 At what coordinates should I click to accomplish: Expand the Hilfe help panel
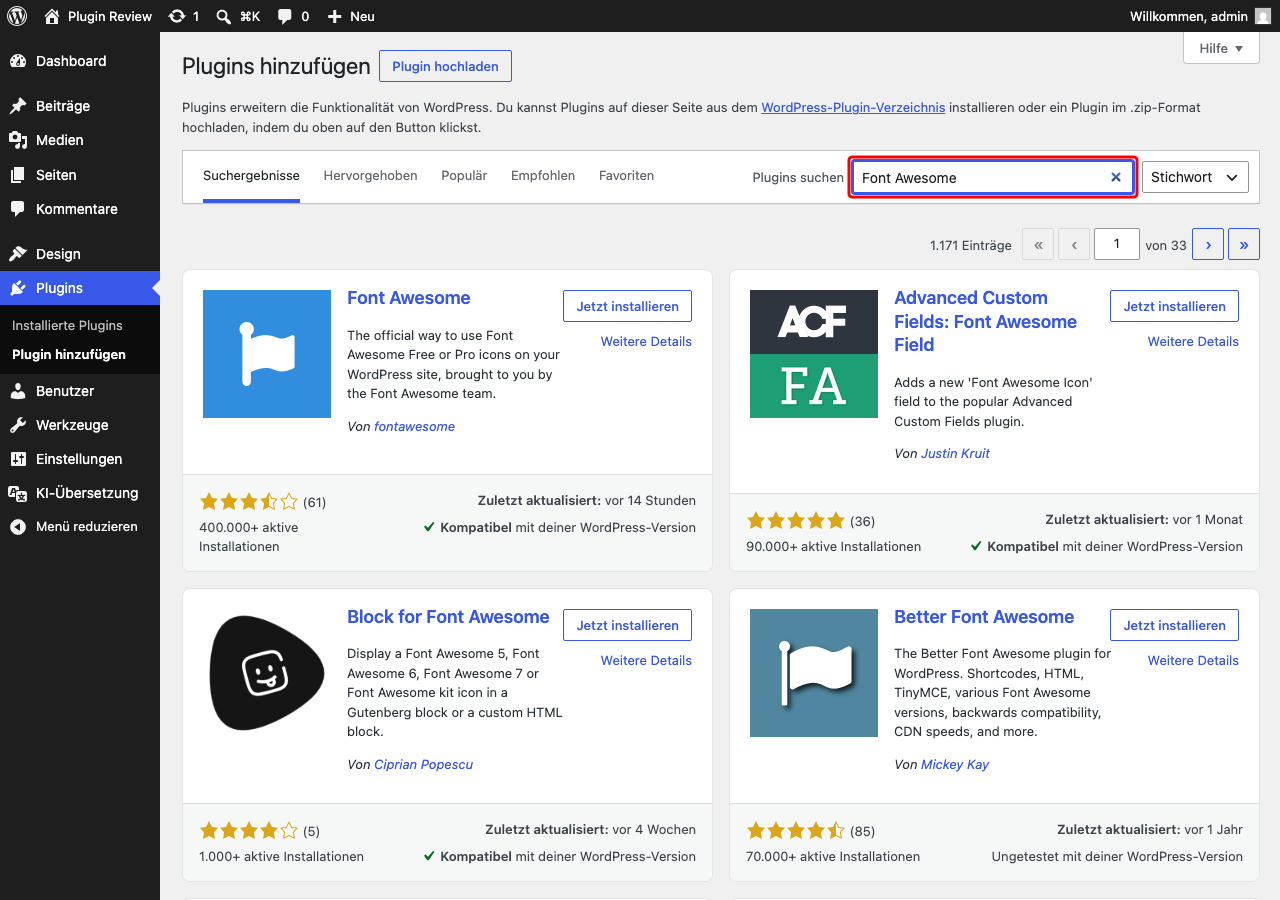(x=1221, y=48)
